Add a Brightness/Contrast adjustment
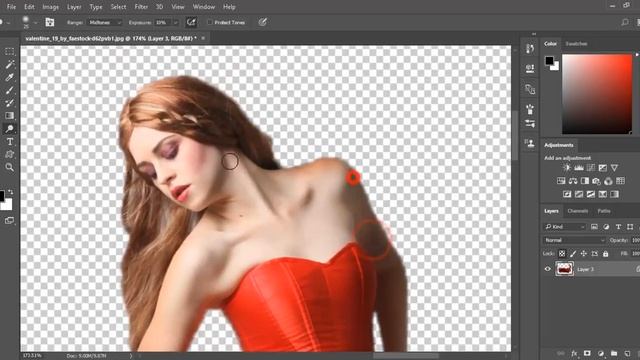The image size is (640, 360). click(x=567, y=168)
